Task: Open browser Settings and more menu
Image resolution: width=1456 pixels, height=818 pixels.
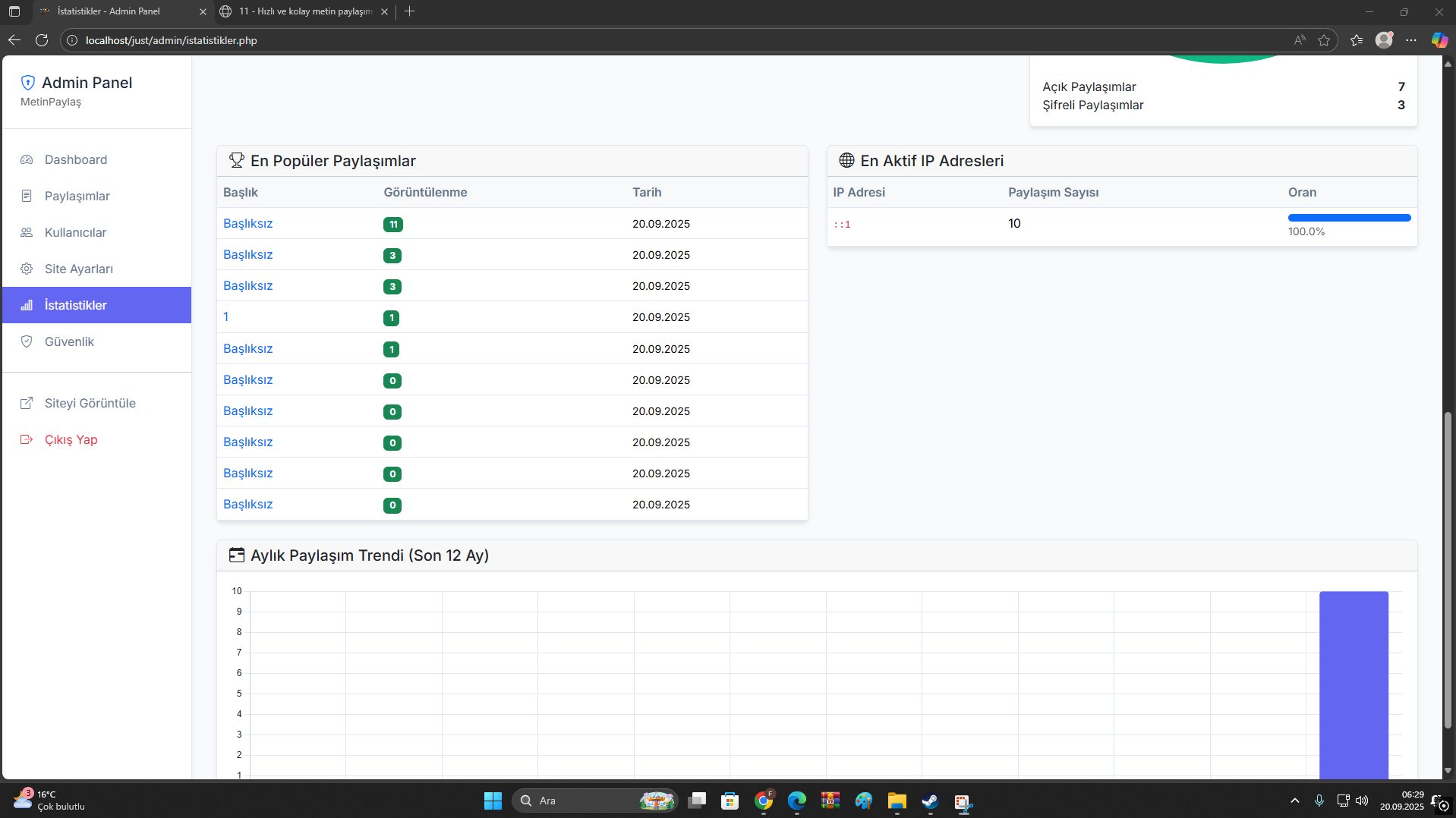Action: coord(1411,40)
